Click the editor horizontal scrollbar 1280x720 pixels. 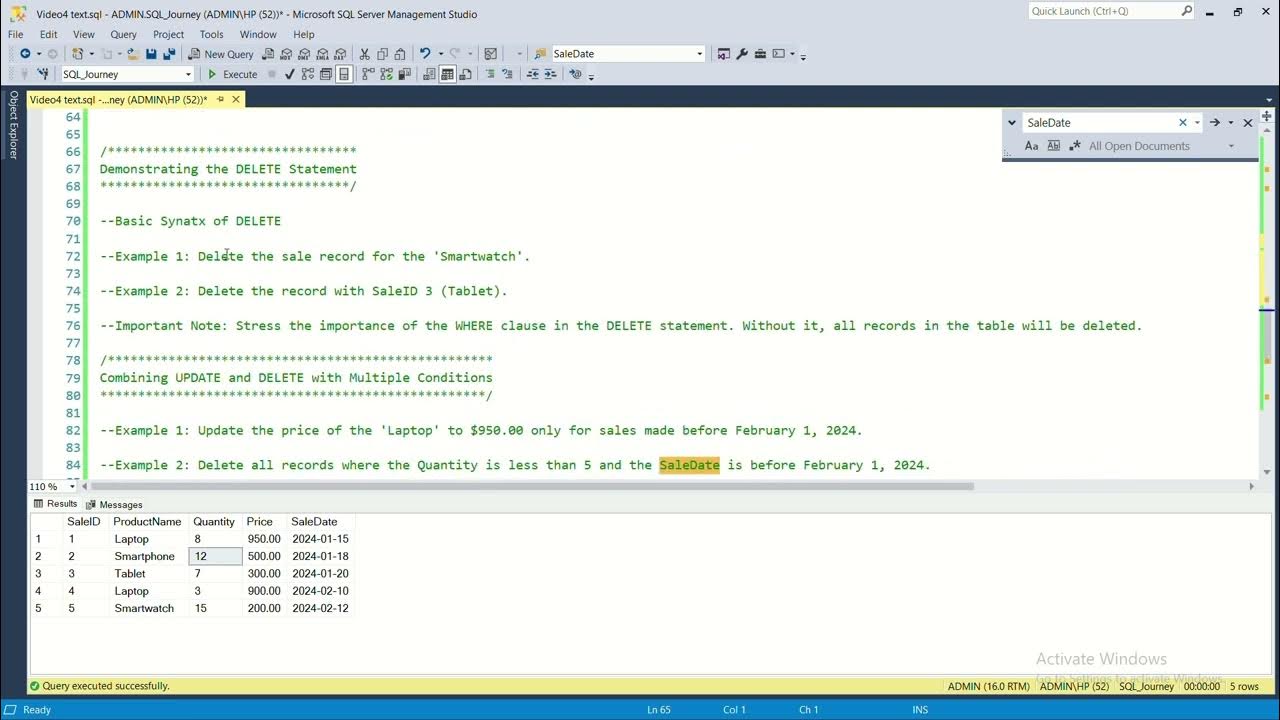point(530,487)
